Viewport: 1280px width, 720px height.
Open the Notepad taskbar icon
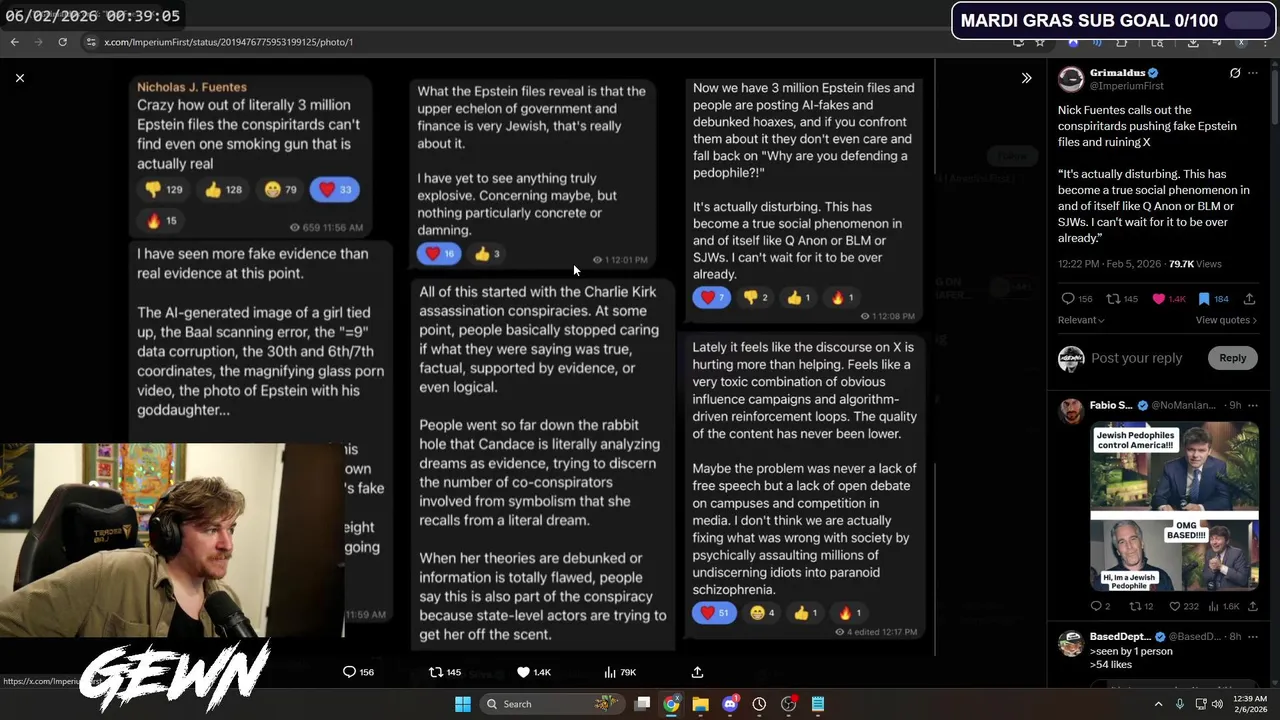tap(818, 704)
